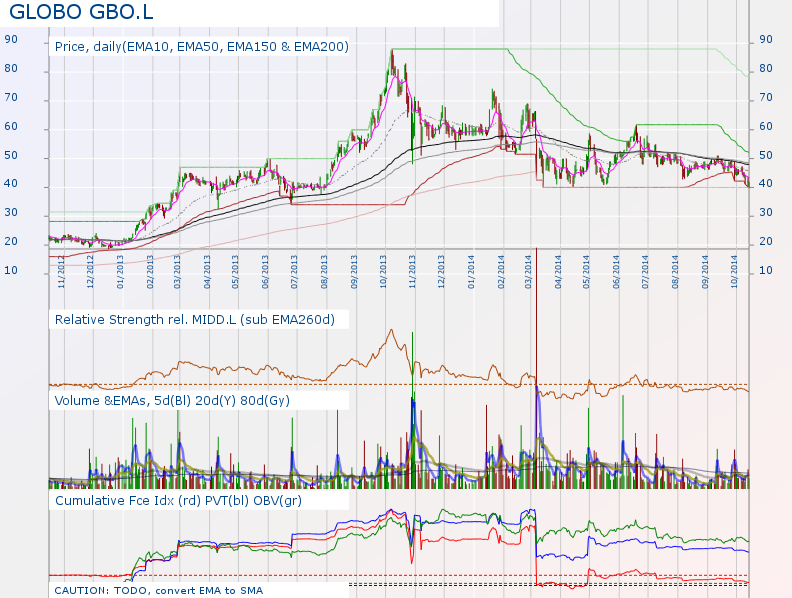Click the 03/2013 date axis label
The image size is (792, 598).
tap(177, 272)
